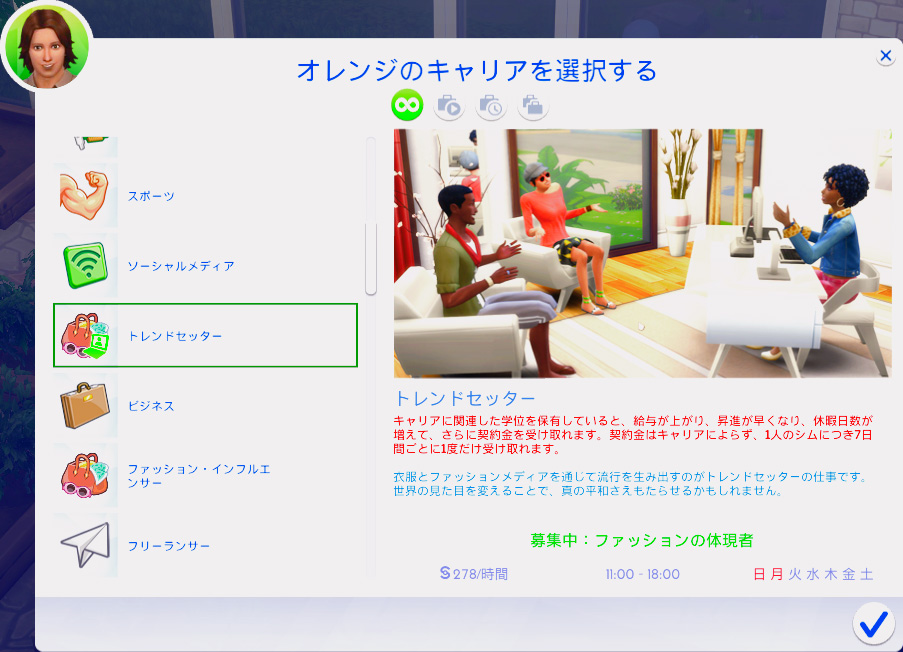Toggle the briefcase with clock filter

point(490,104)
